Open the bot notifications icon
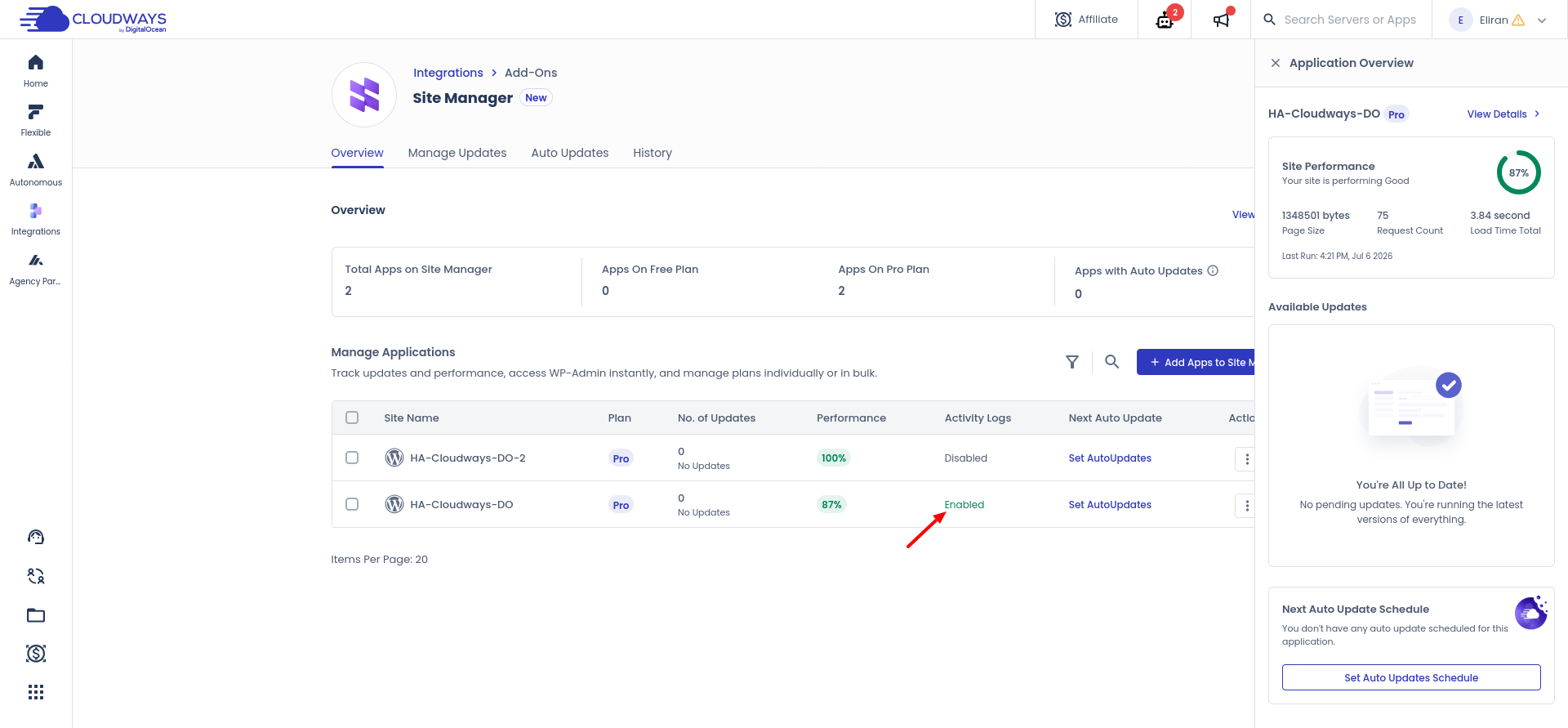This screenshot has width=1568, height=728. [x=1165, y=20]
